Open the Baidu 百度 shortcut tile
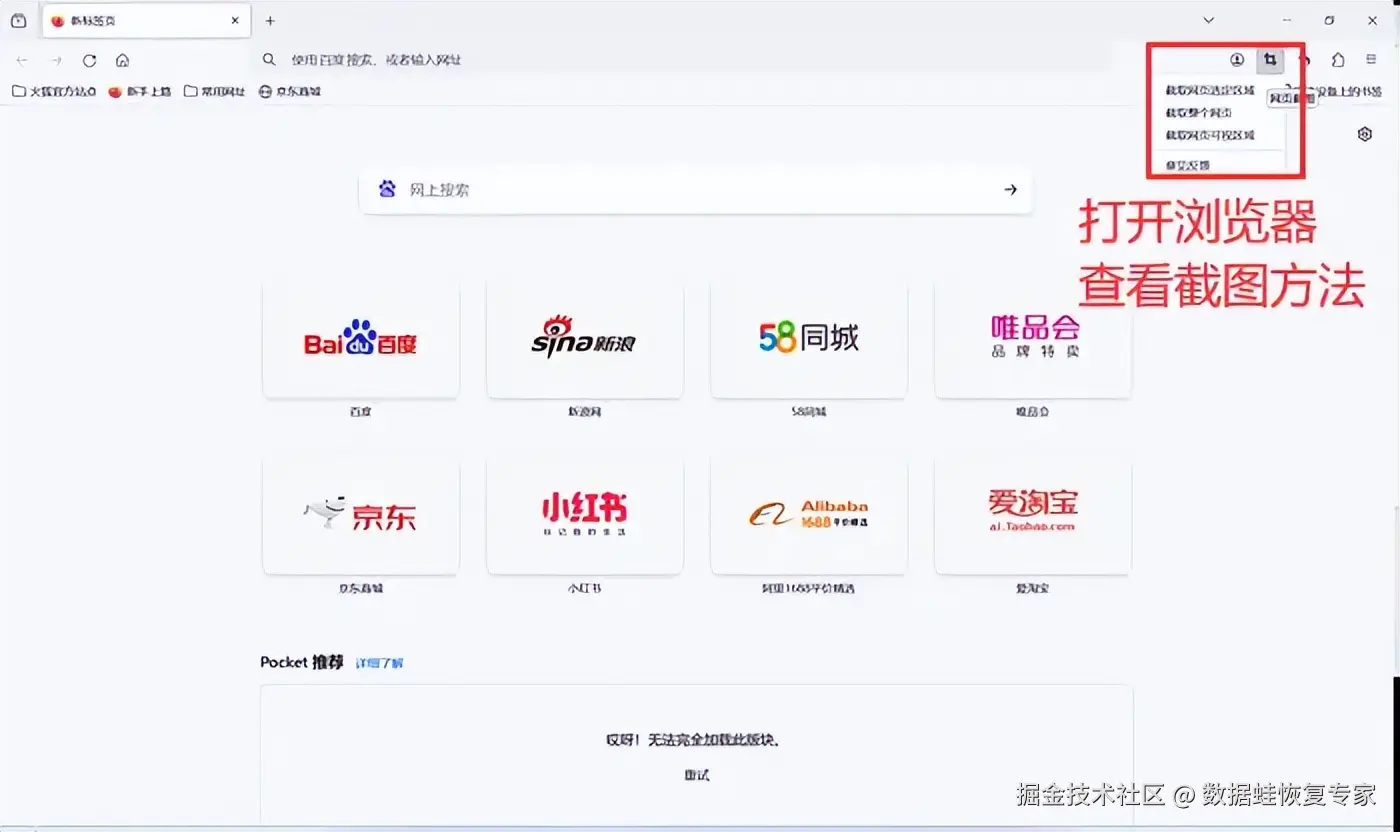Viewport: 1400px width, 832px height. [361, 340]
